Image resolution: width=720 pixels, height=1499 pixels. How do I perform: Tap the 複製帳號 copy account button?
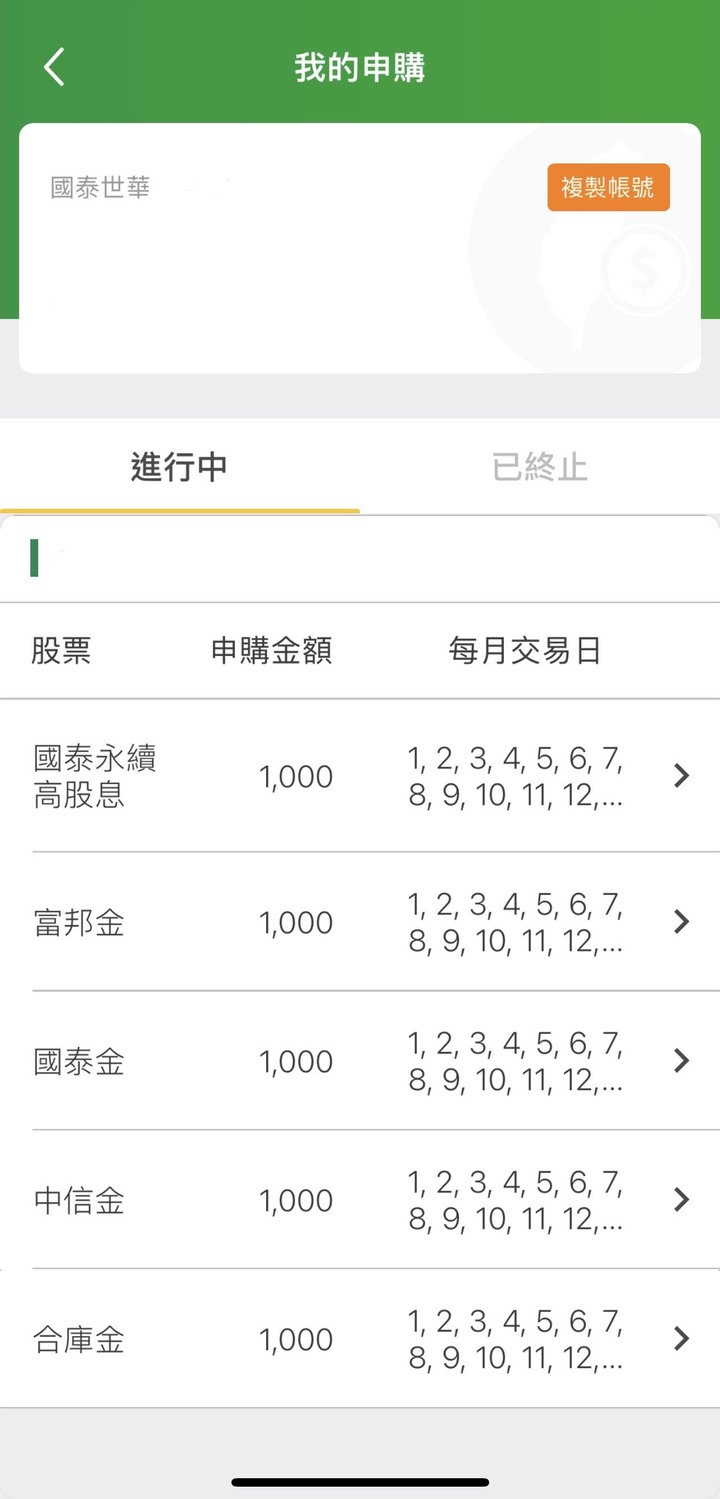[608, 187]
